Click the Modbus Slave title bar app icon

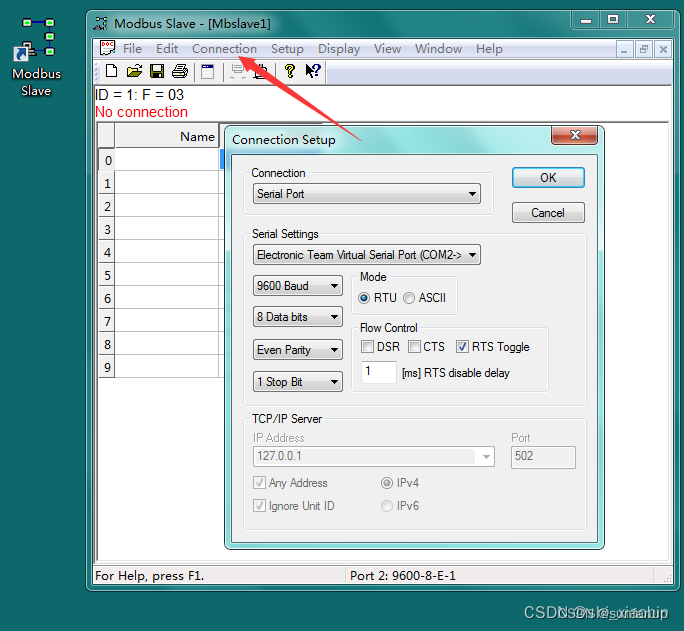coord(101,23)
